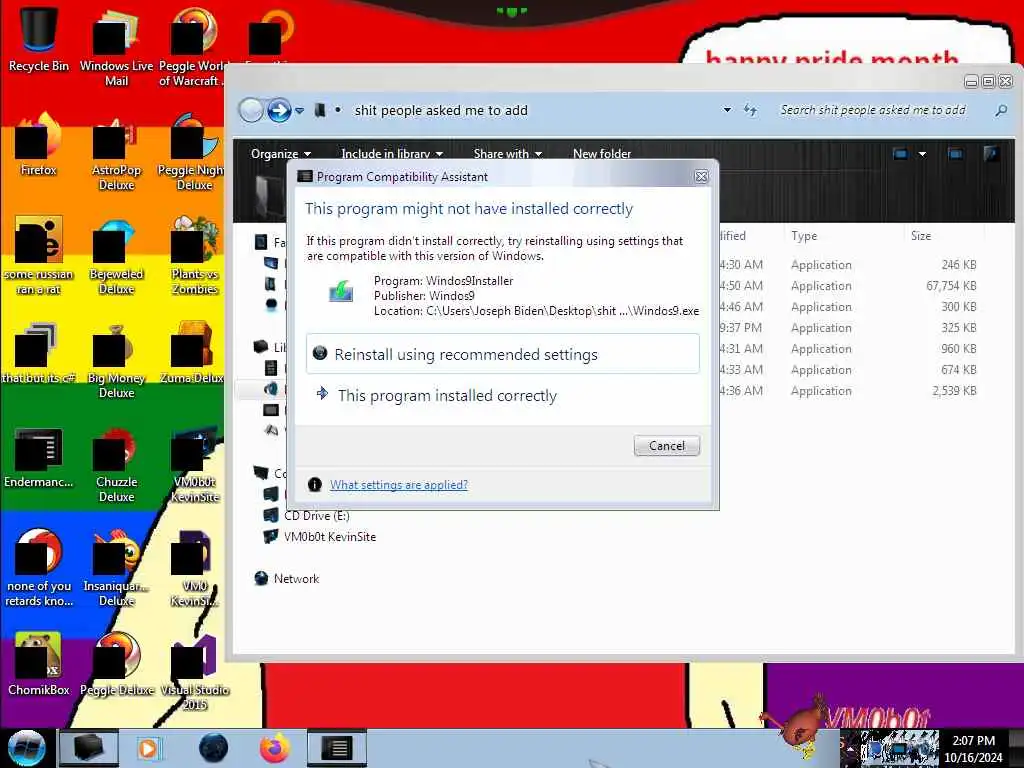Screen dimensions: 1024x768
Task: Open 'some russian ran a rat' icon
Action: 39,256
